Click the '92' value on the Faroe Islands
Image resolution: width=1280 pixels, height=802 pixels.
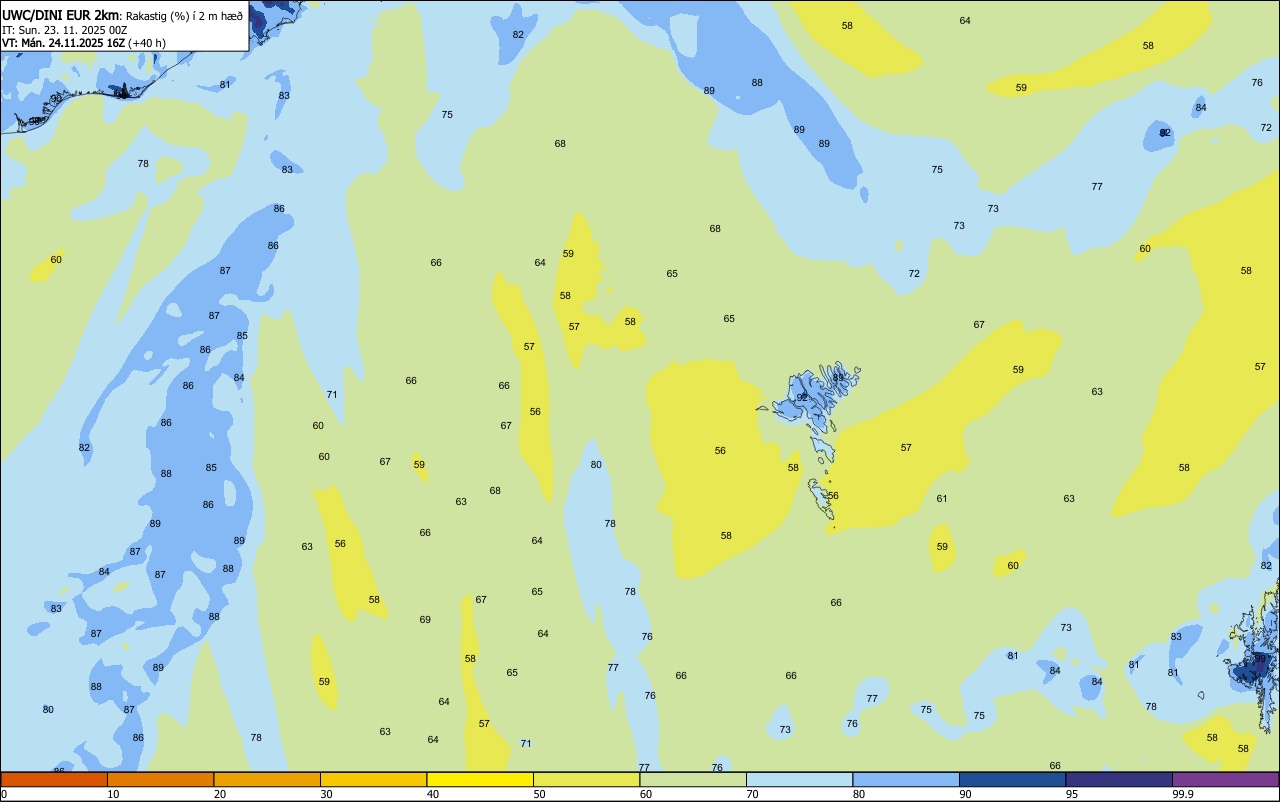click(x=802, y=397)
